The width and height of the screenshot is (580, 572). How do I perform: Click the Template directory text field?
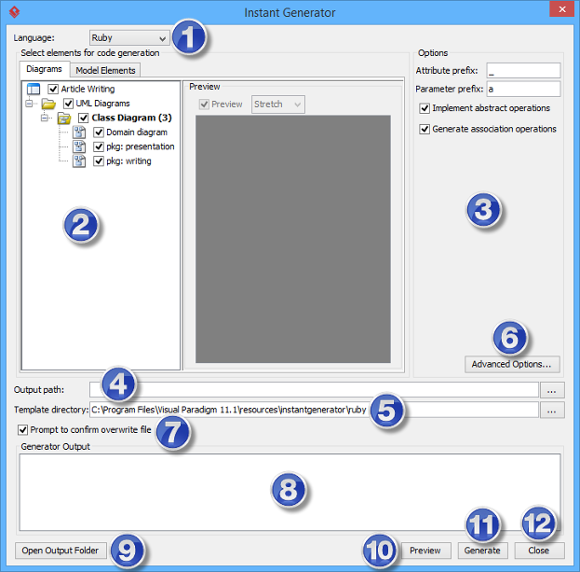point(314,410)
